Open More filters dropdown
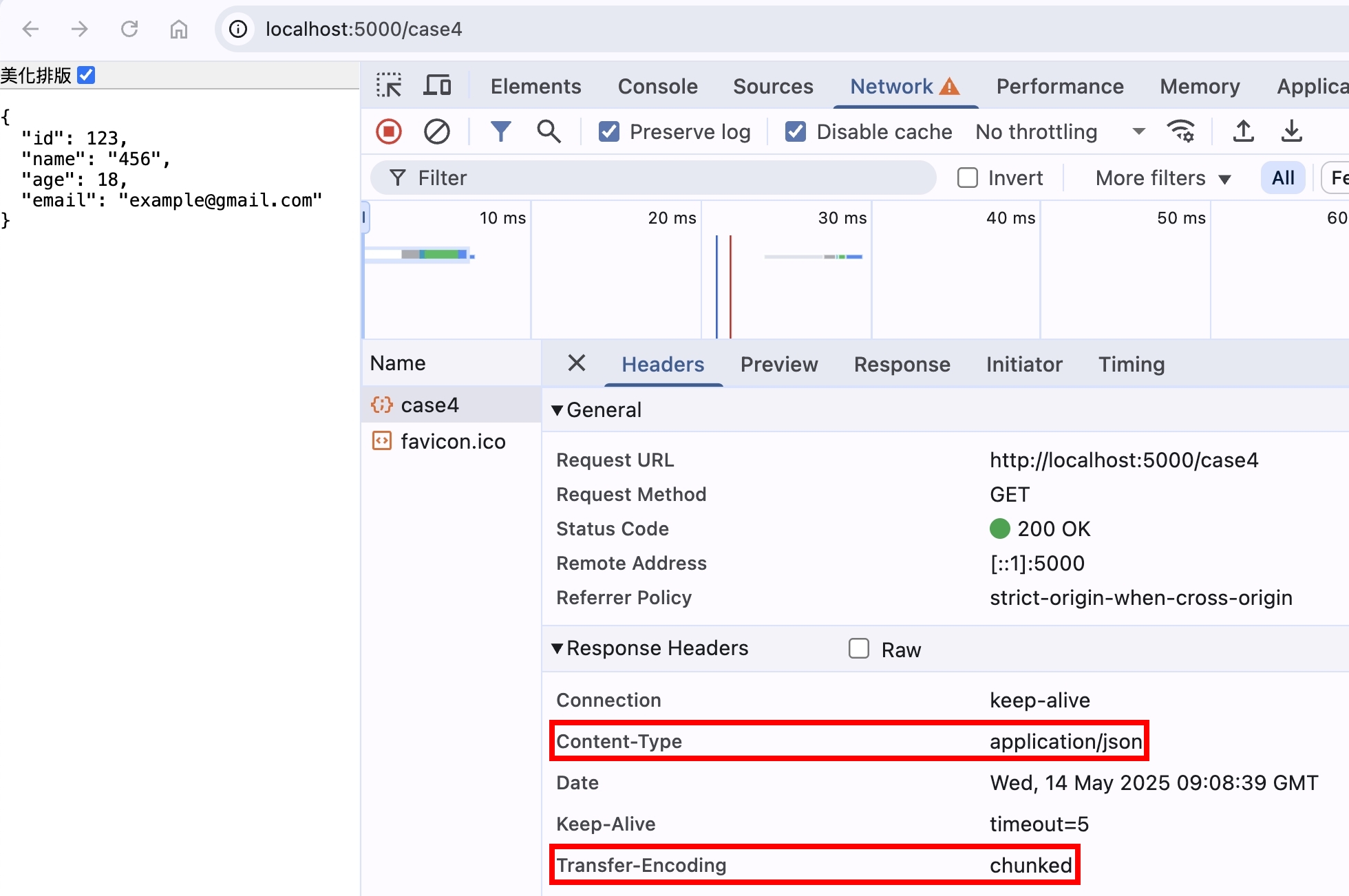1349x896 pixels. (1163, 178)
